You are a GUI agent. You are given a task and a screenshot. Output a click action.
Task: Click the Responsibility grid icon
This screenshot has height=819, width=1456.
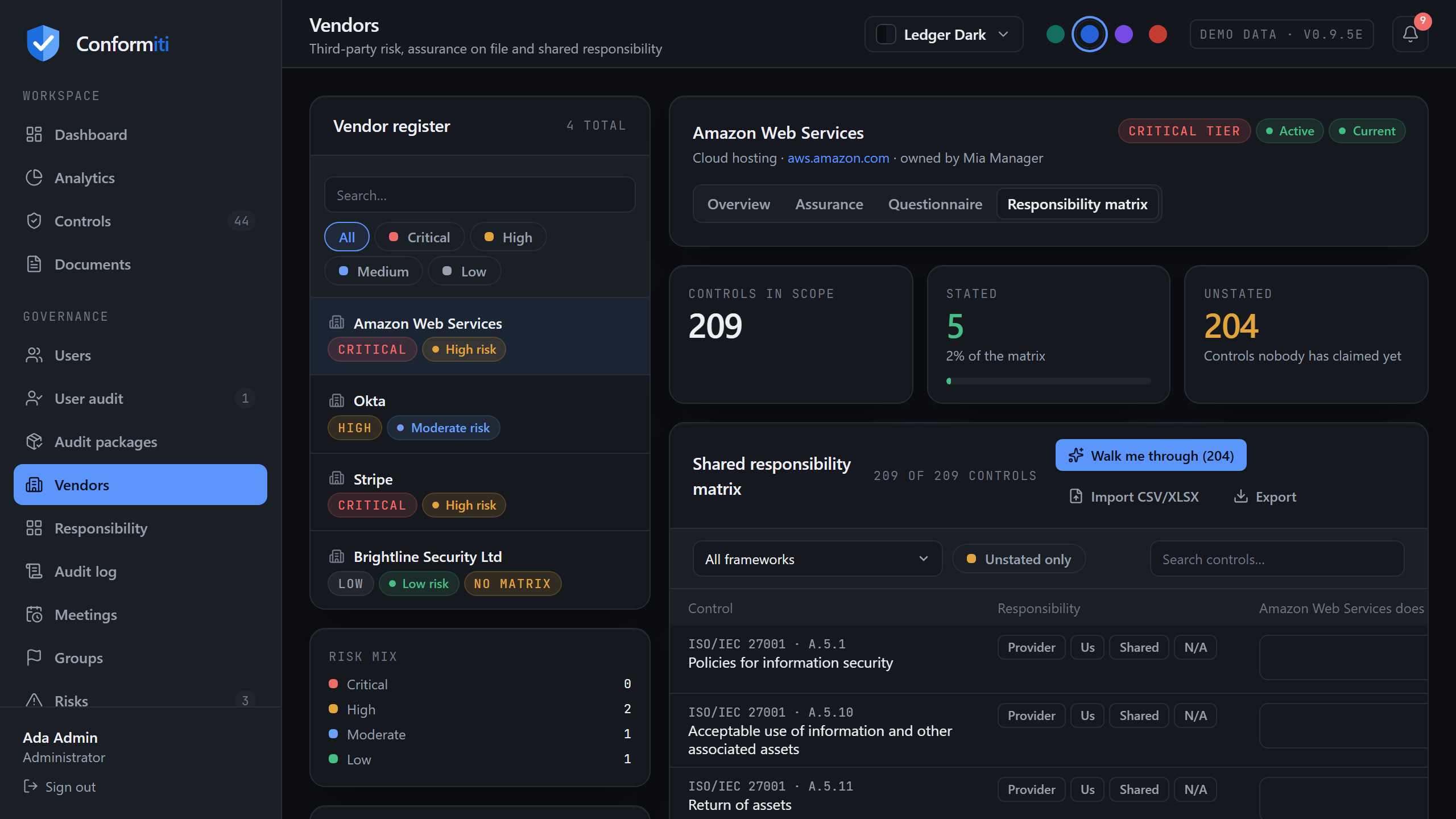34,528
